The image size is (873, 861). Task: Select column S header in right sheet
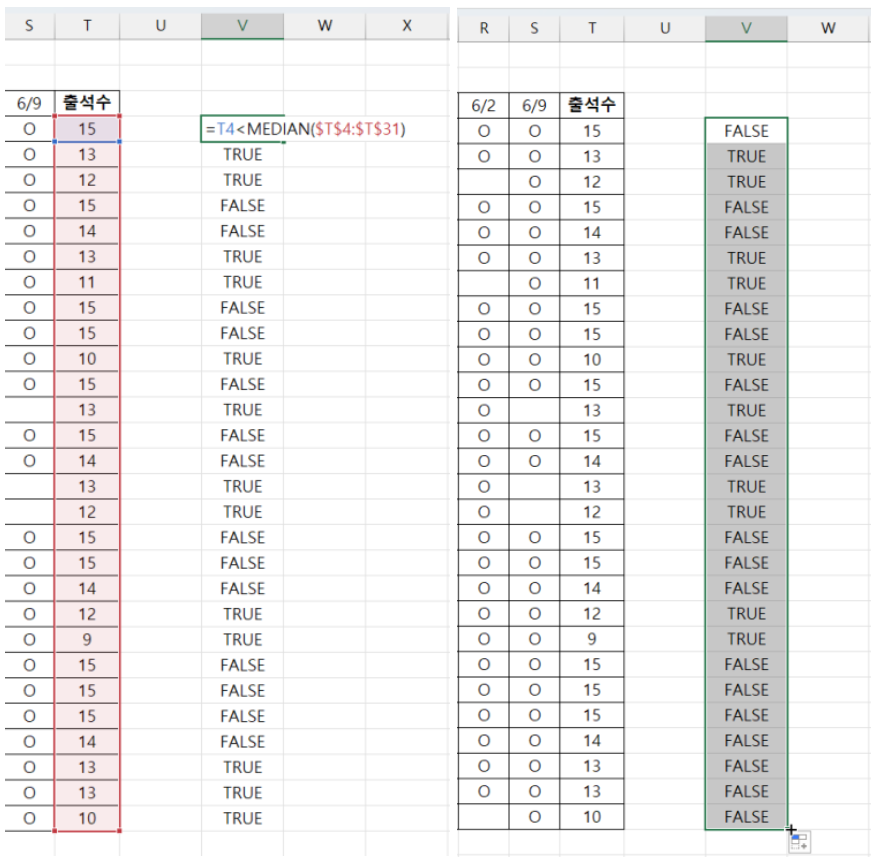point(534,28)
